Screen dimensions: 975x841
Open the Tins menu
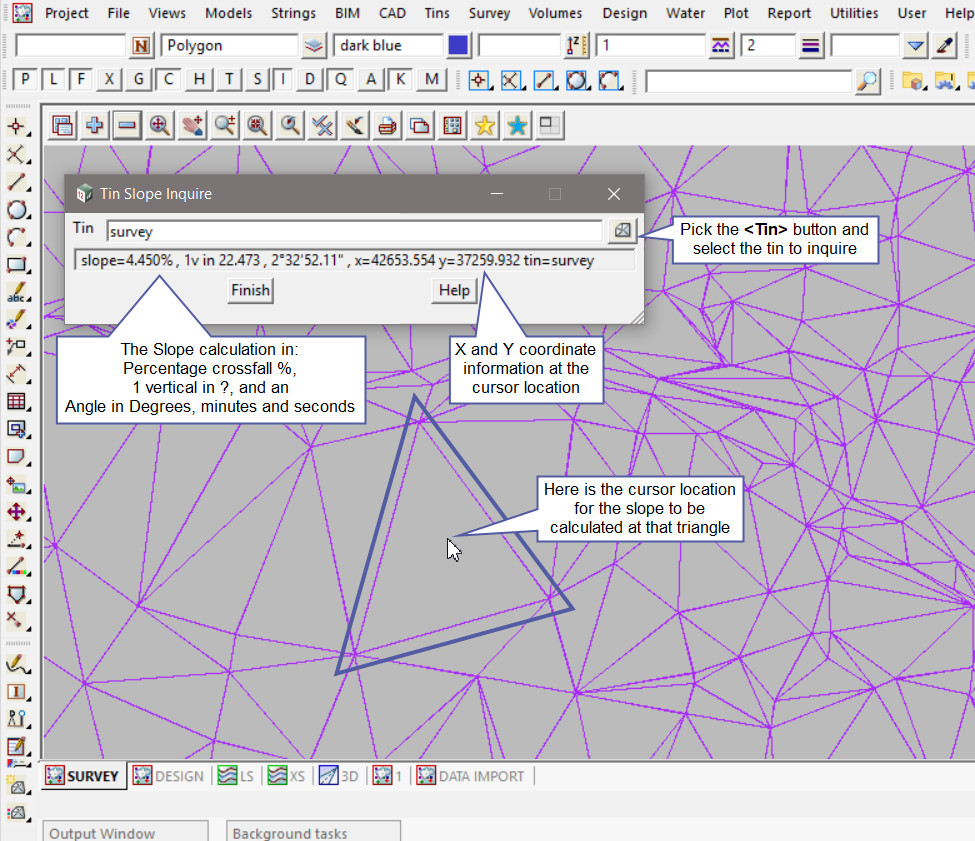point(436,13)
